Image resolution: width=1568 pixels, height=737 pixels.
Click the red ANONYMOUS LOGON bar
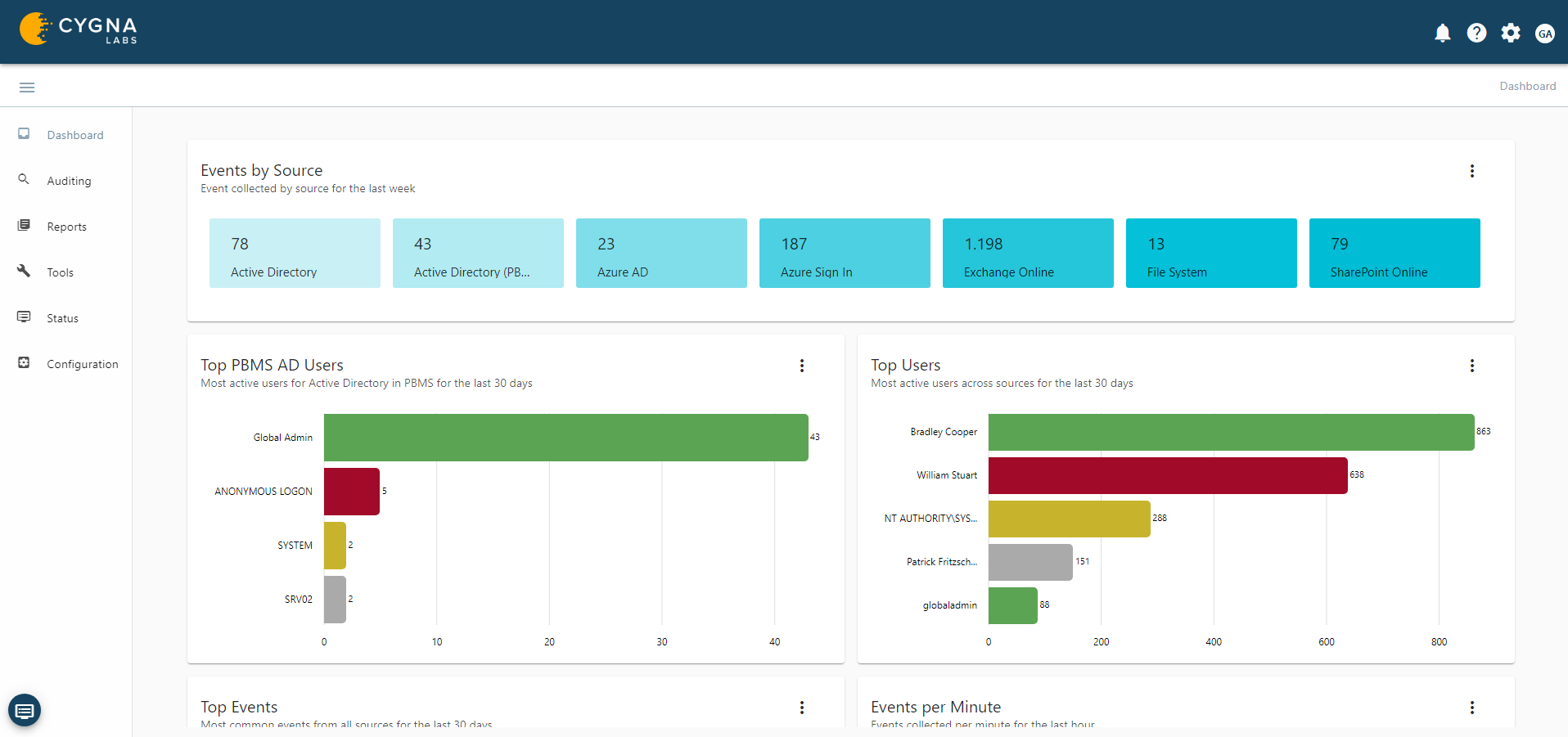tap(352, 491)
